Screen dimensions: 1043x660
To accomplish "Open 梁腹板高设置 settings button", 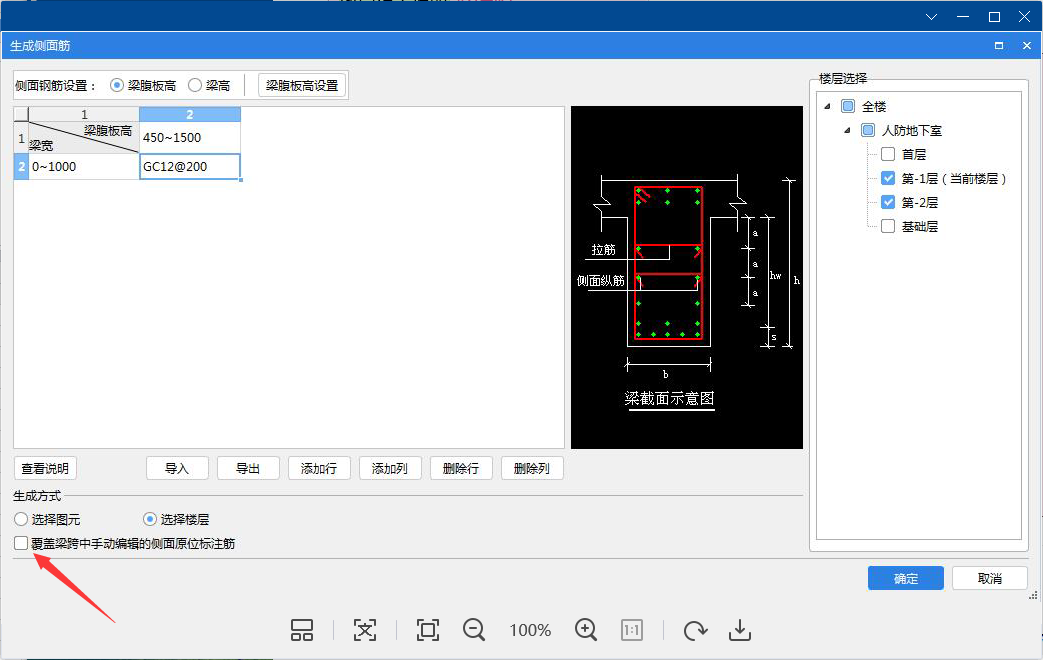I will (302, 85).
